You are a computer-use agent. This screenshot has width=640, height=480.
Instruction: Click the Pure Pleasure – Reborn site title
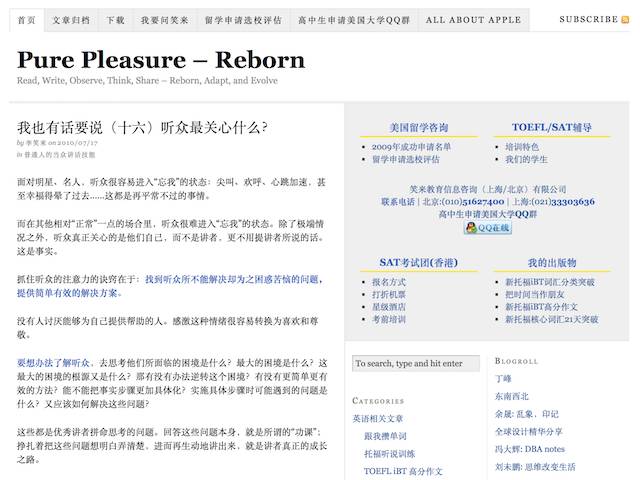pos(160,59)
